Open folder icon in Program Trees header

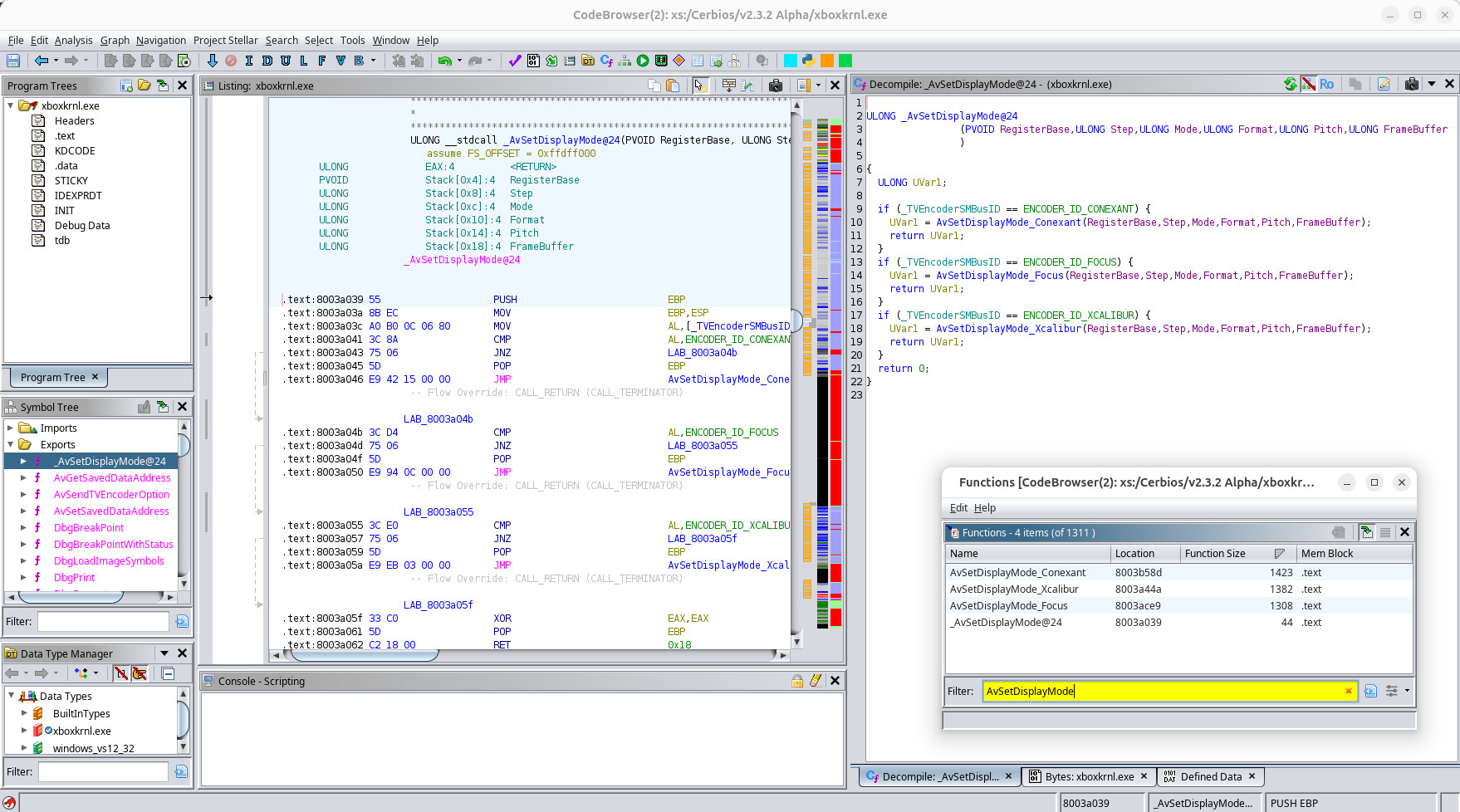click(145, 86)
